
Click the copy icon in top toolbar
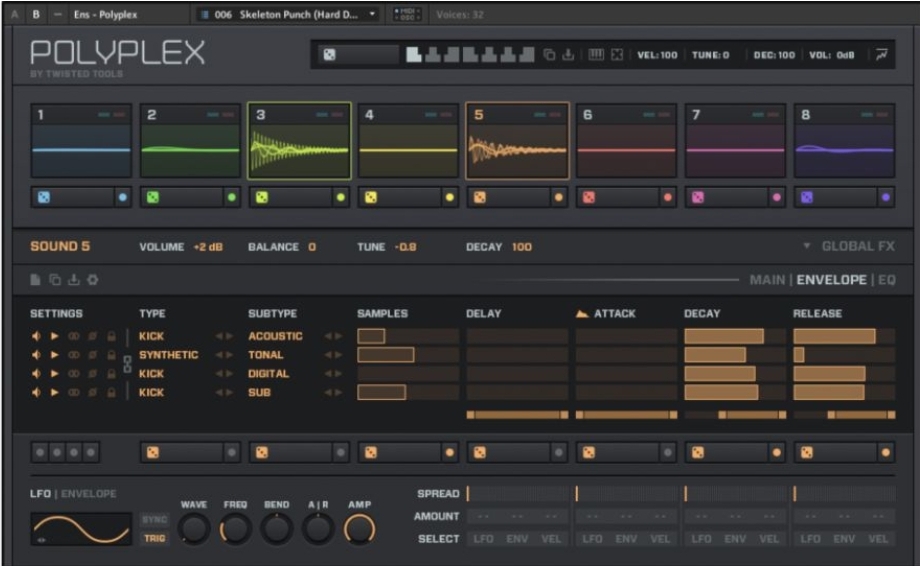[x=549, y=55]
